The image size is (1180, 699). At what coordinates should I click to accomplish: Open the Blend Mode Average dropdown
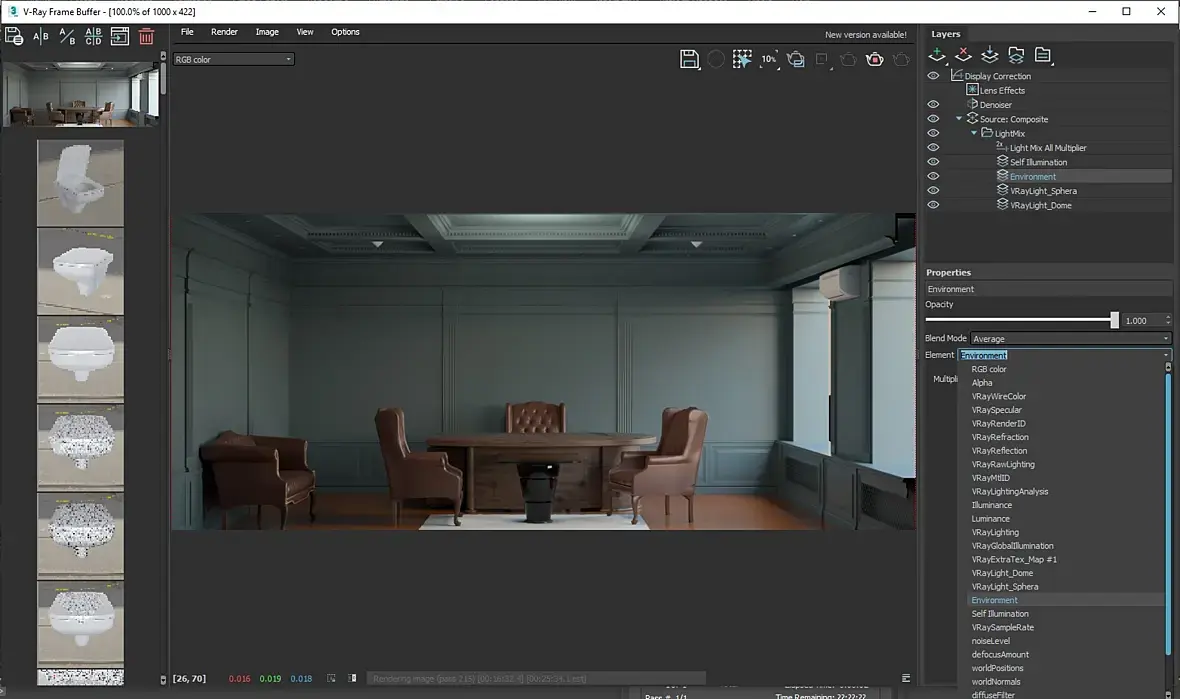(x=1070, y=339)
